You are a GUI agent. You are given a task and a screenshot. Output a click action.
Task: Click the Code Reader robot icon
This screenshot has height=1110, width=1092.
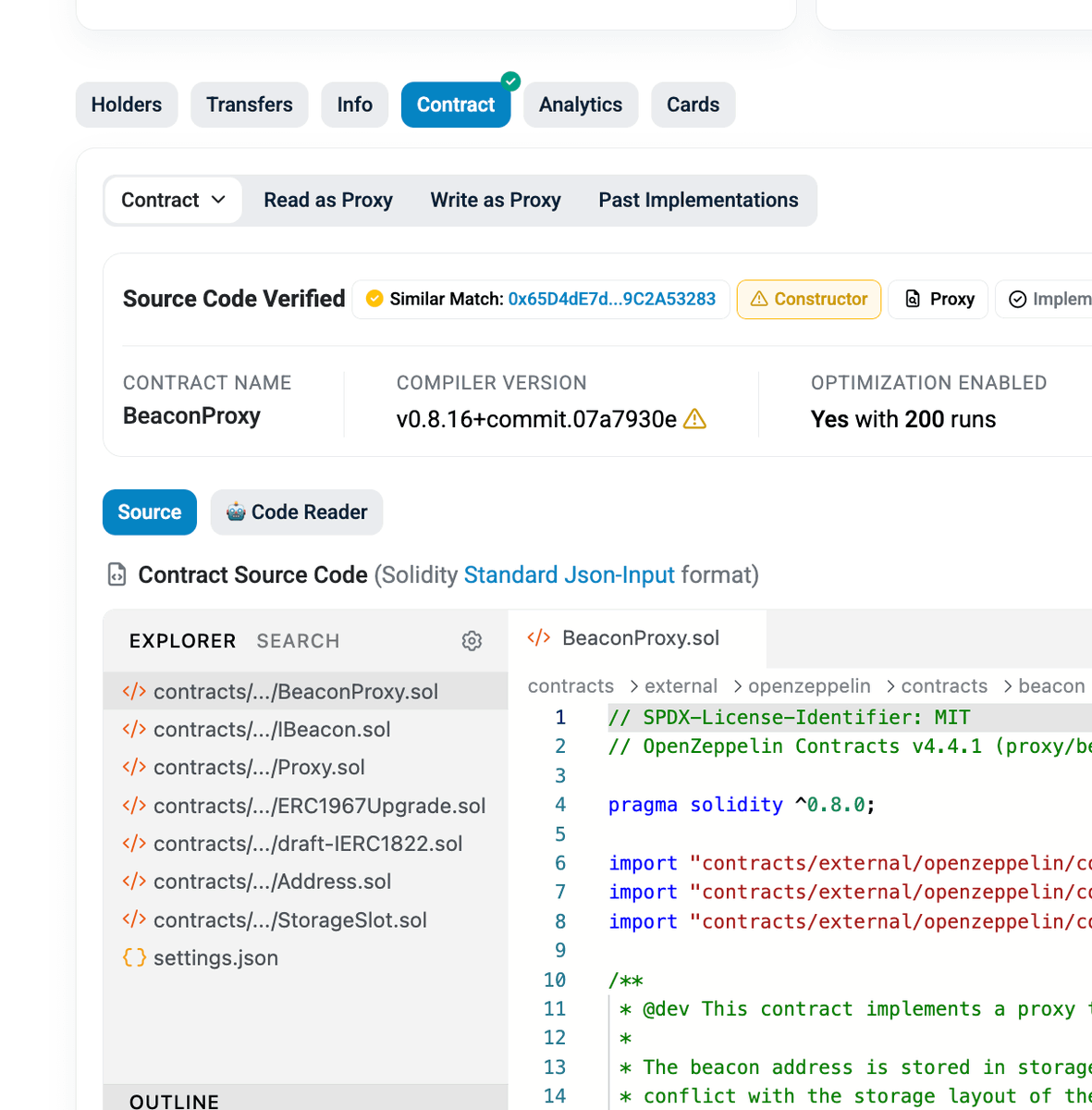click(x=236, y=512)
